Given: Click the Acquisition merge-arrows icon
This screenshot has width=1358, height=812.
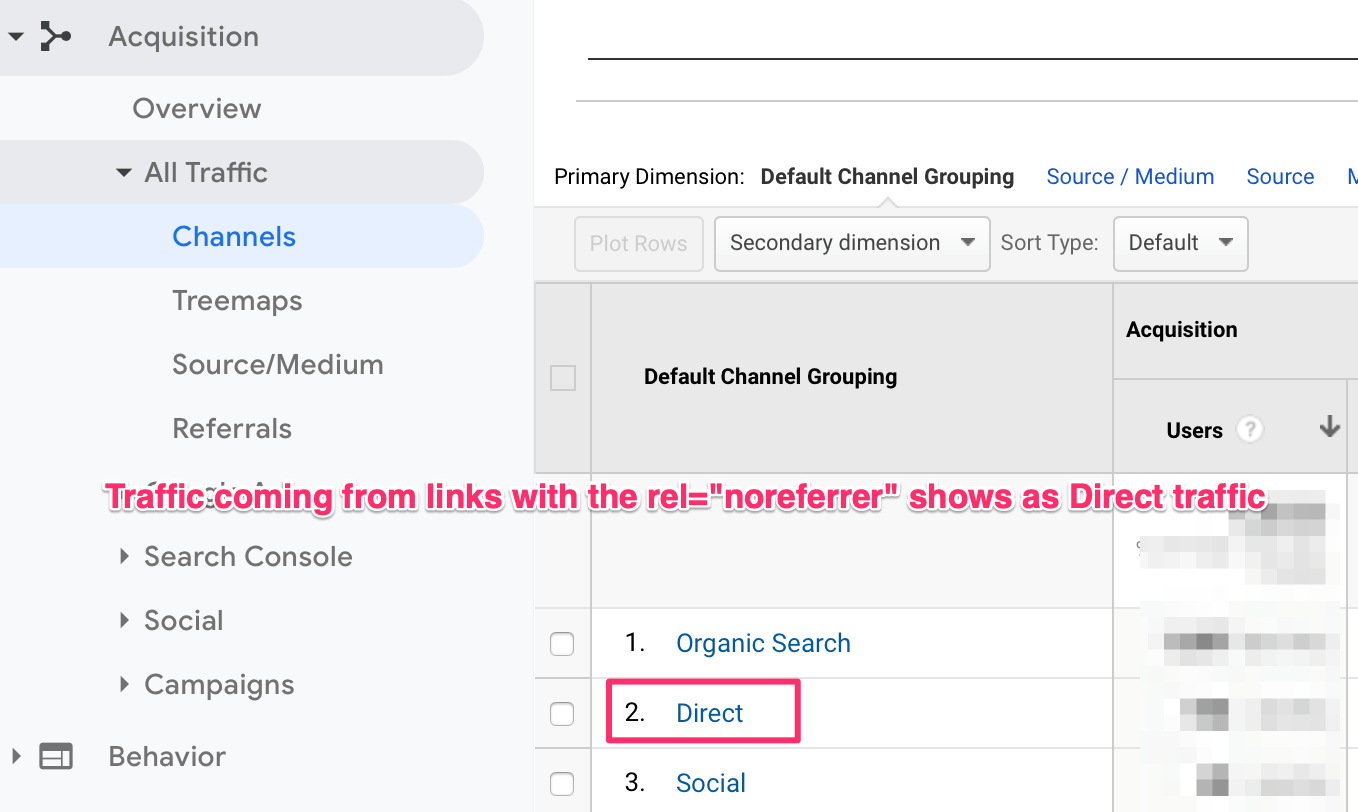Looking at the screenshot, I should 55,37.
